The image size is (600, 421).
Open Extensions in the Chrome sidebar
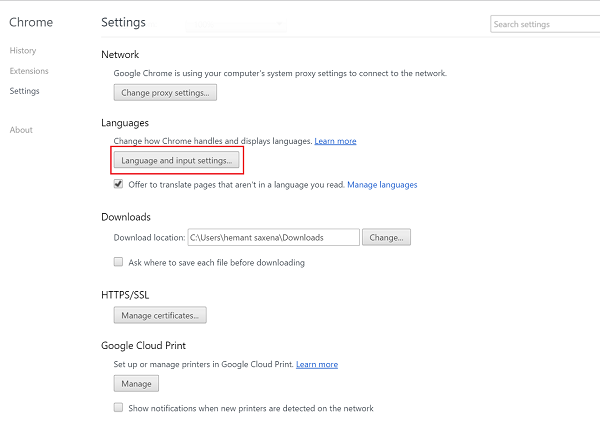click(29, 71)
